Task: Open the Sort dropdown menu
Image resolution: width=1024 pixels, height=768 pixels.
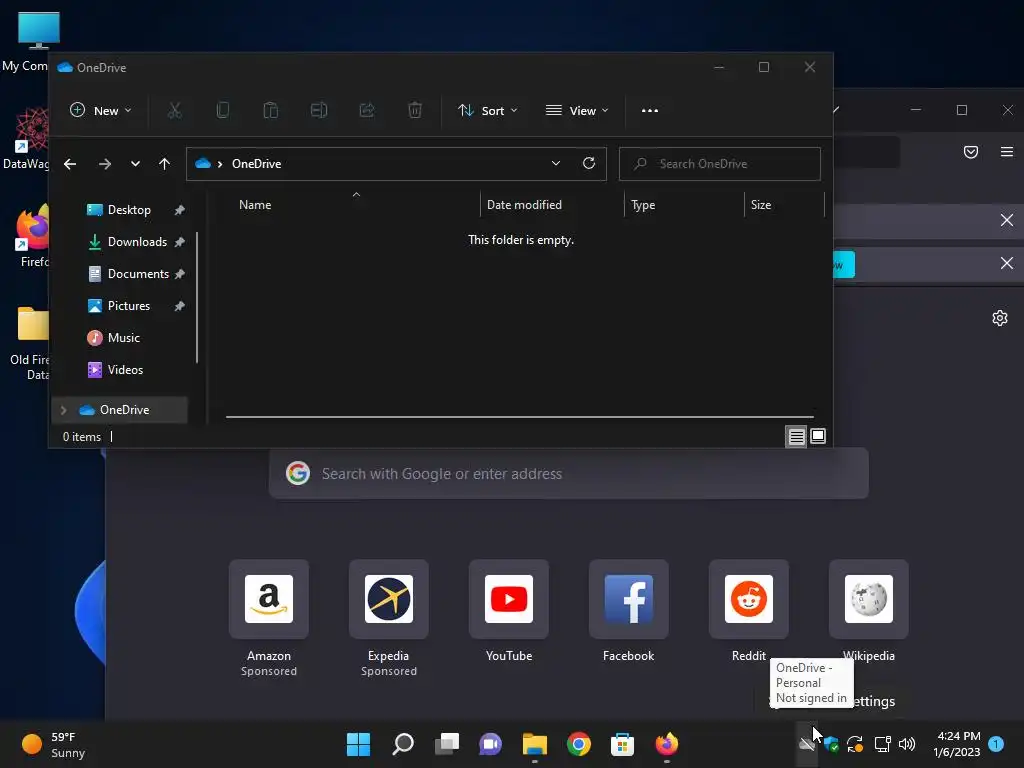Action: coord(488,110)
